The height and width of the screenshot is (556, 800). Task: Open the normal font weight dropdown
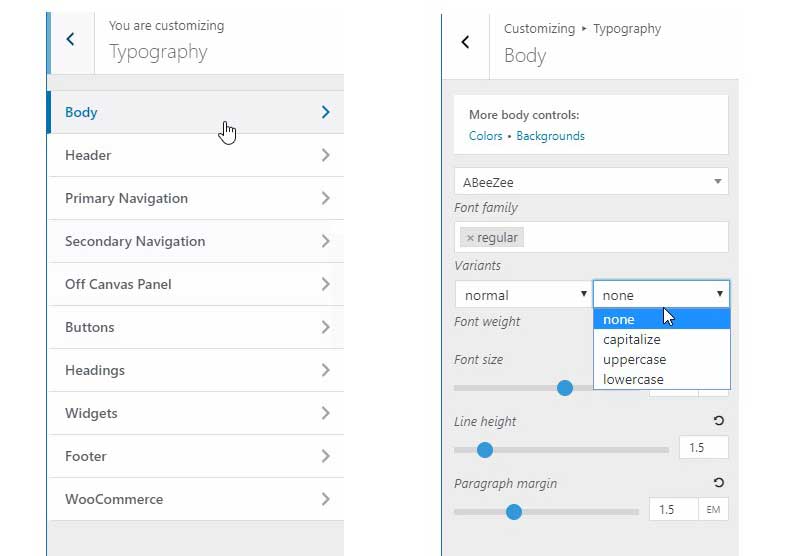pos(522,295)
